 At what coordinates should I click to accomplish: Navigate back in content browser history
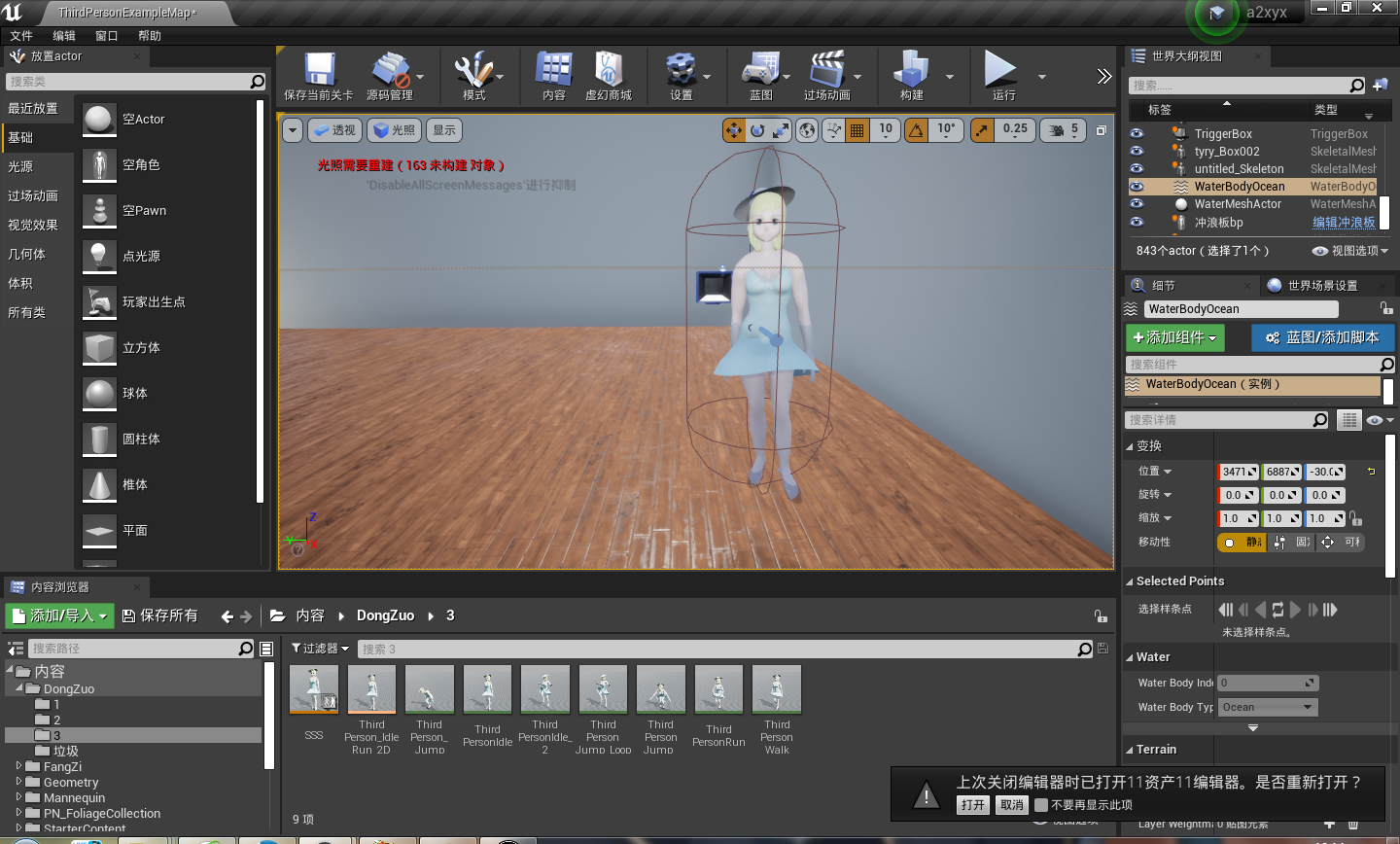(227, 616)
